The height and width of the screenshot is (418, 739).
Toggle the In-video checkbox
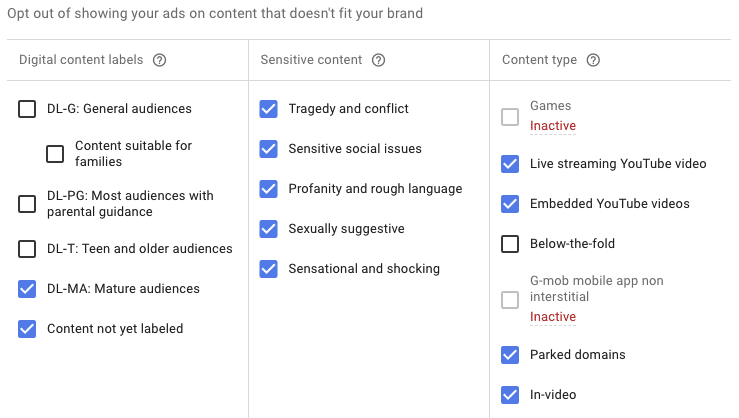pos(510,395)
